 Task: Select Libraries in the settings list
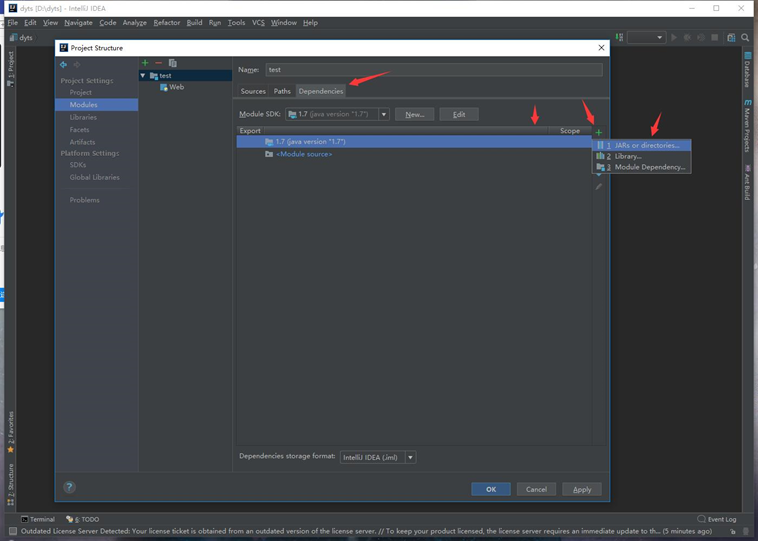pyautogui.click(x=83, y=117)
